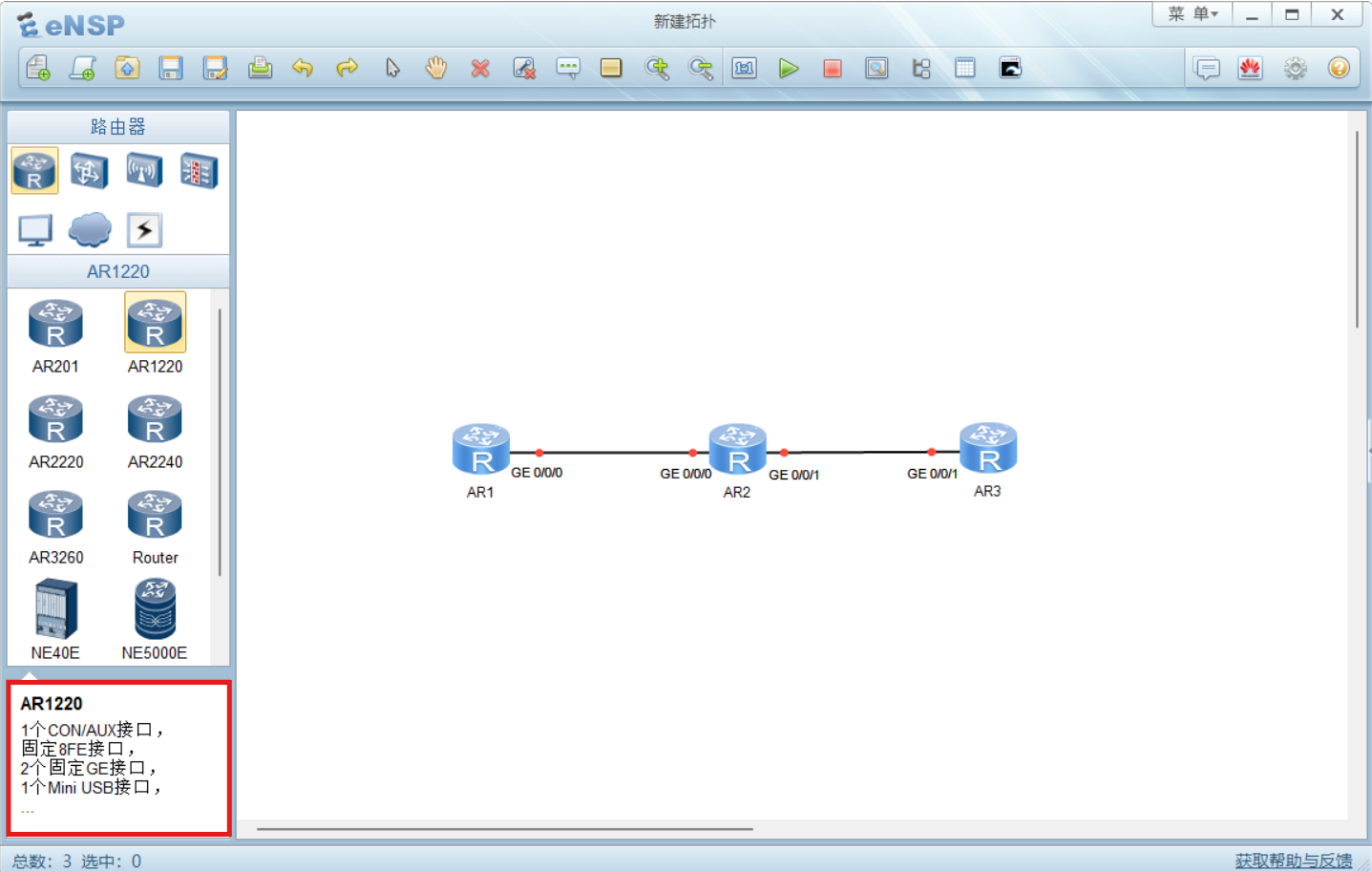
Task: Click the device list vertical scrollbar
Action: (220, 442)
